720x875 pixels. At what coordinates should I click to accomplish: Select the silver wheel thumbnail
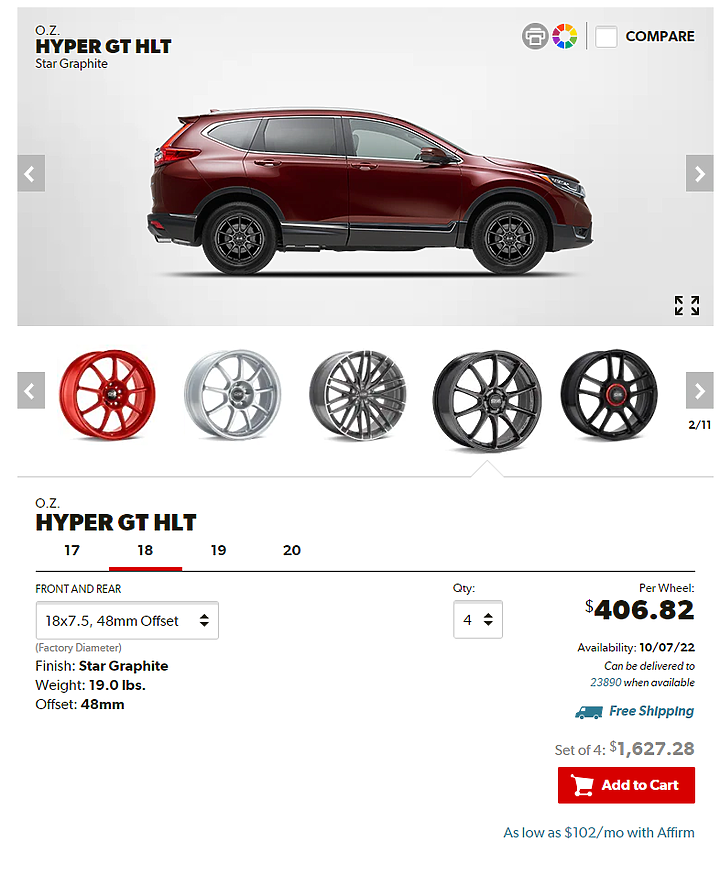233,394
